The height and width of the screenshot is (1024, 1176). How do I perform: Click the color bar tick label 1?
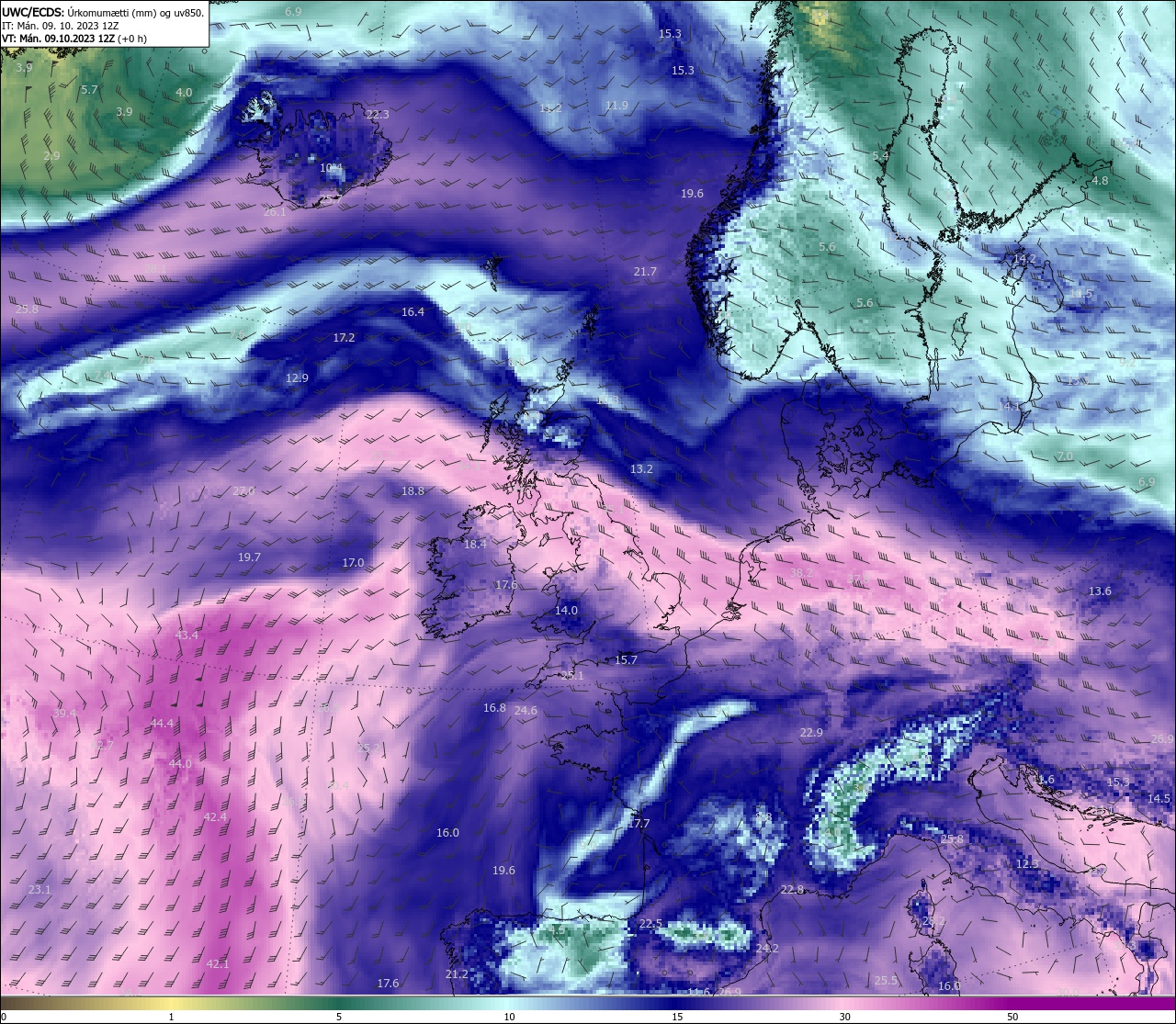(172, 1017)
